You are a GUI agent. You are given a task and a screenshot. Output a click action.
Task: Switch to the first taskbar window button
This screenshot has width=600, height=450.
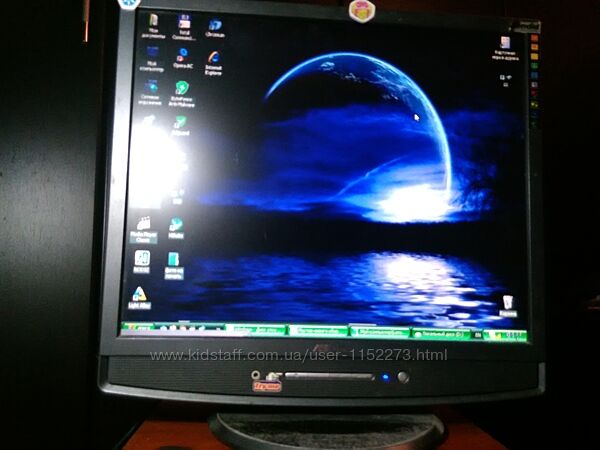click(x=257, y=329)
